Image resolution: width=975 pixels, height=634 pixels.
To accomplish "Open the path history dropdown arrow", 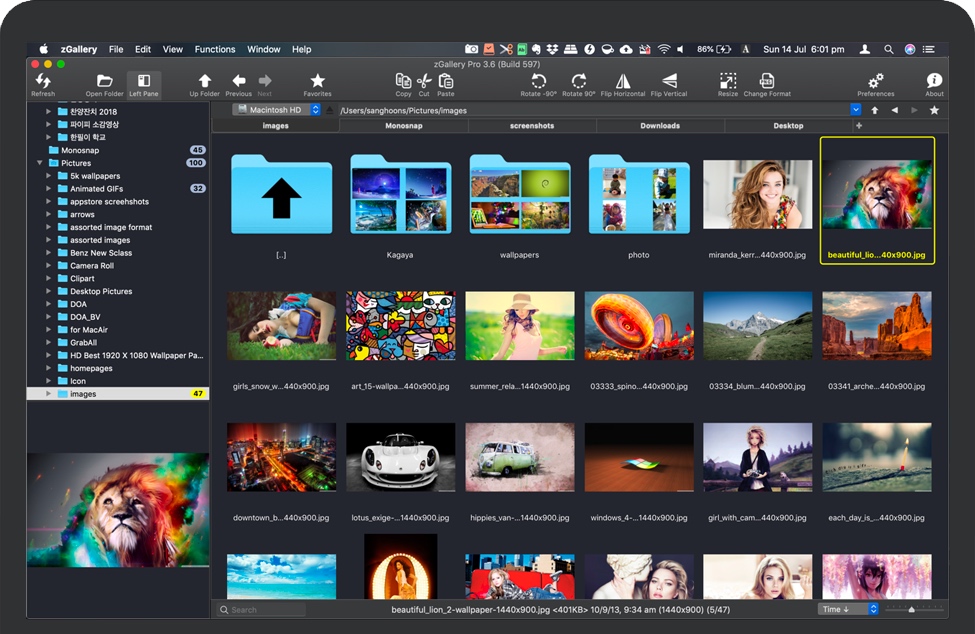I will click(x=856, y=109).
